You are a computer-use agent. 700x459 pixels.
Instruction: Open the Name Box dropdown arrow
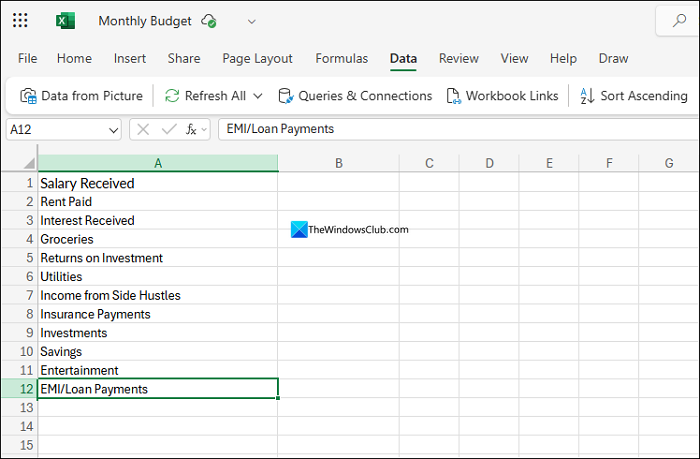[113, 130]
